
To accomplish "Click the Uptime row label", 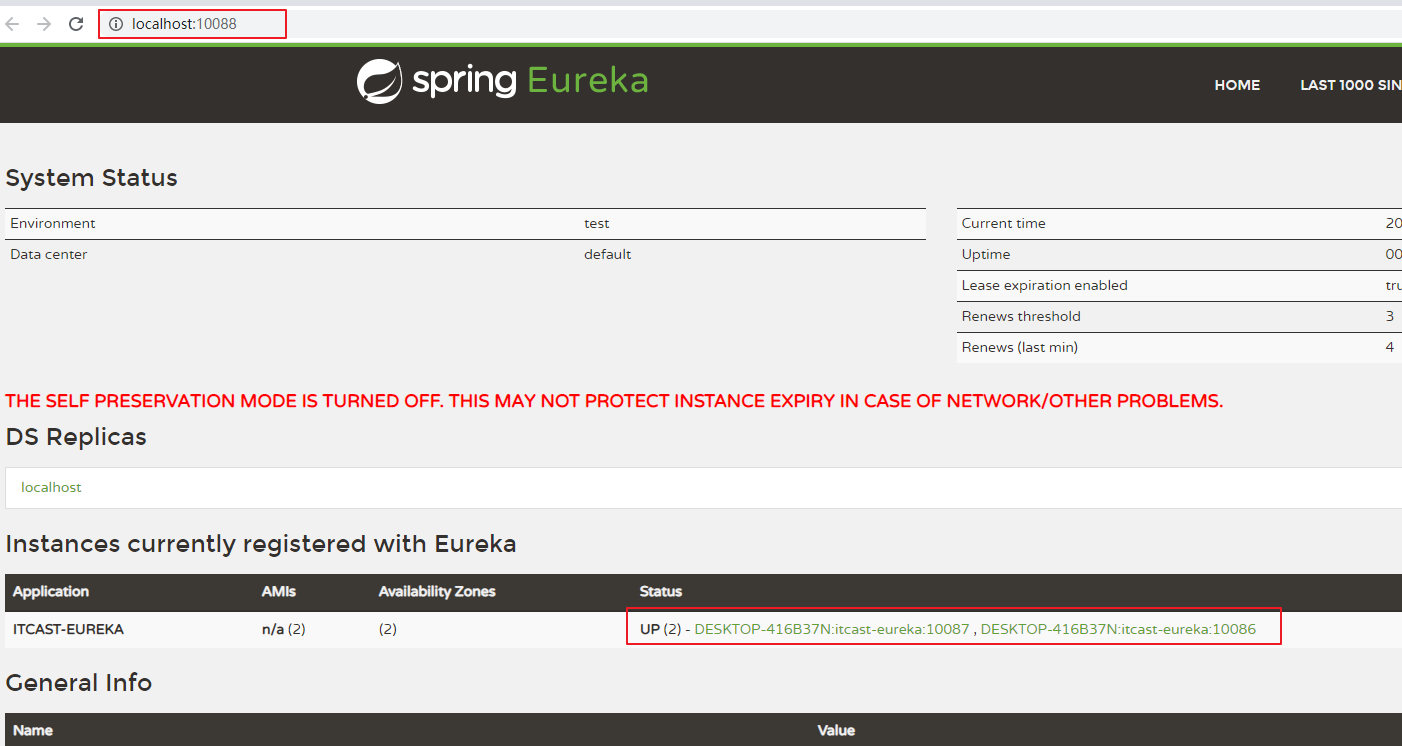I will click(986, 254).
